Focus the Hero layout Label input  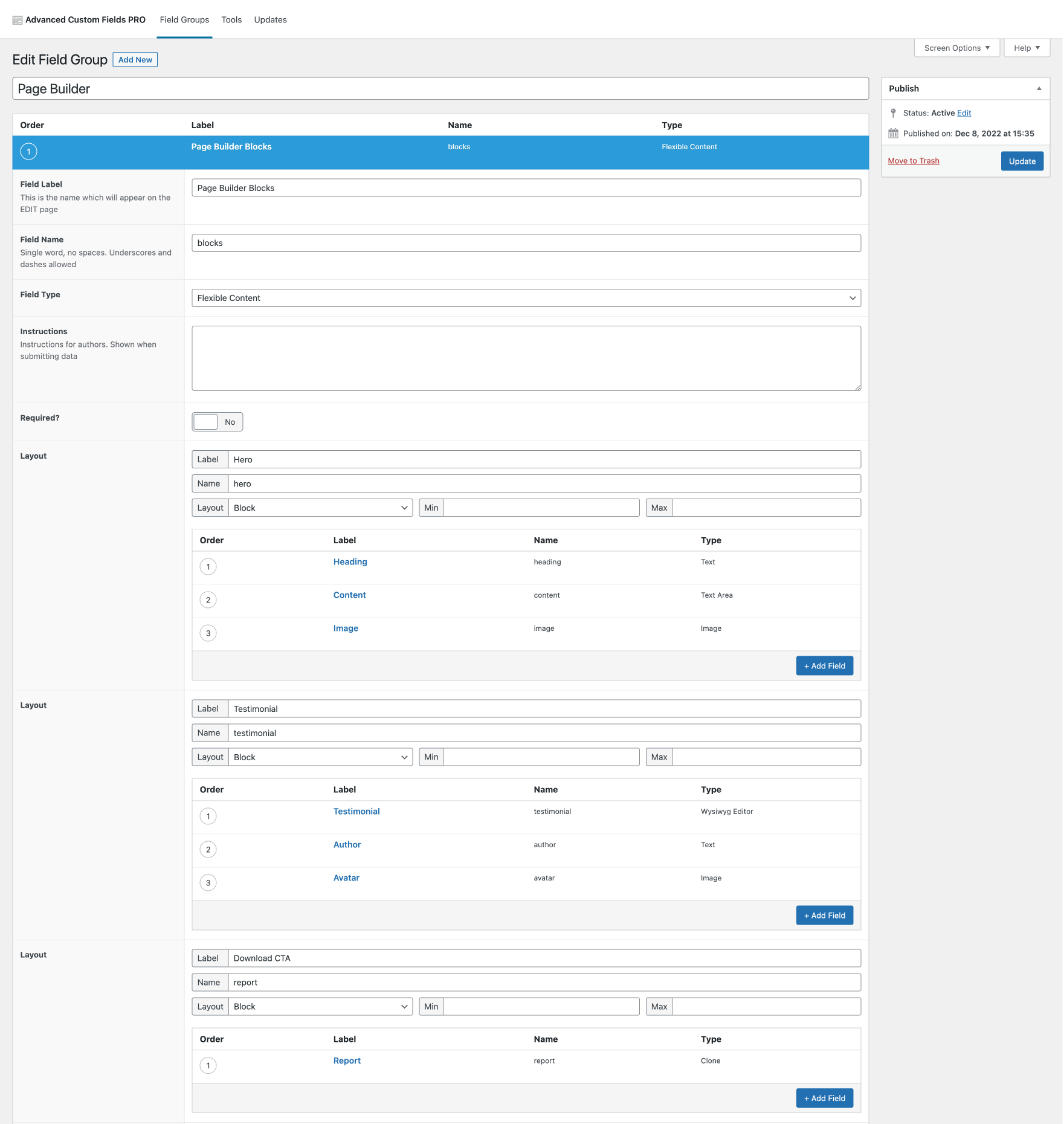pyautogui.click(x=544, y=459)
